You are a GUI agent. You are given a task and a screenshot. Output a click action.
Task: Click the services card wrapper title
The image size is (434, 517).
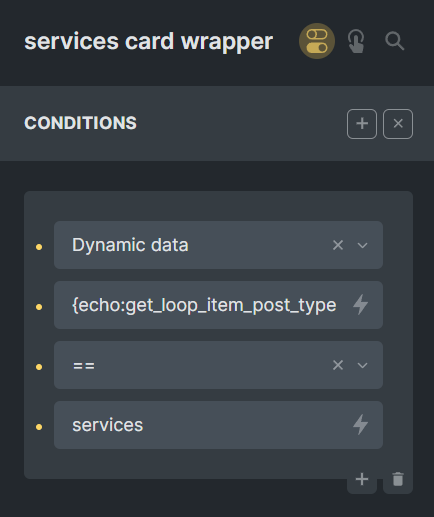click(149, 41)
